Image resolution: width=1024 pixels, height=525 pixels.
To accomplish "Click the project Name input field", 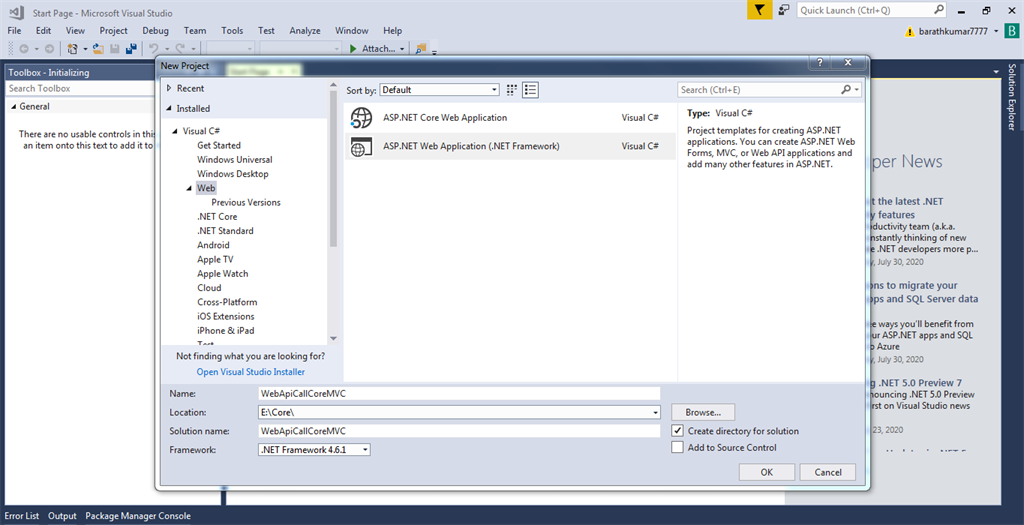I will [x=460, y=394].
